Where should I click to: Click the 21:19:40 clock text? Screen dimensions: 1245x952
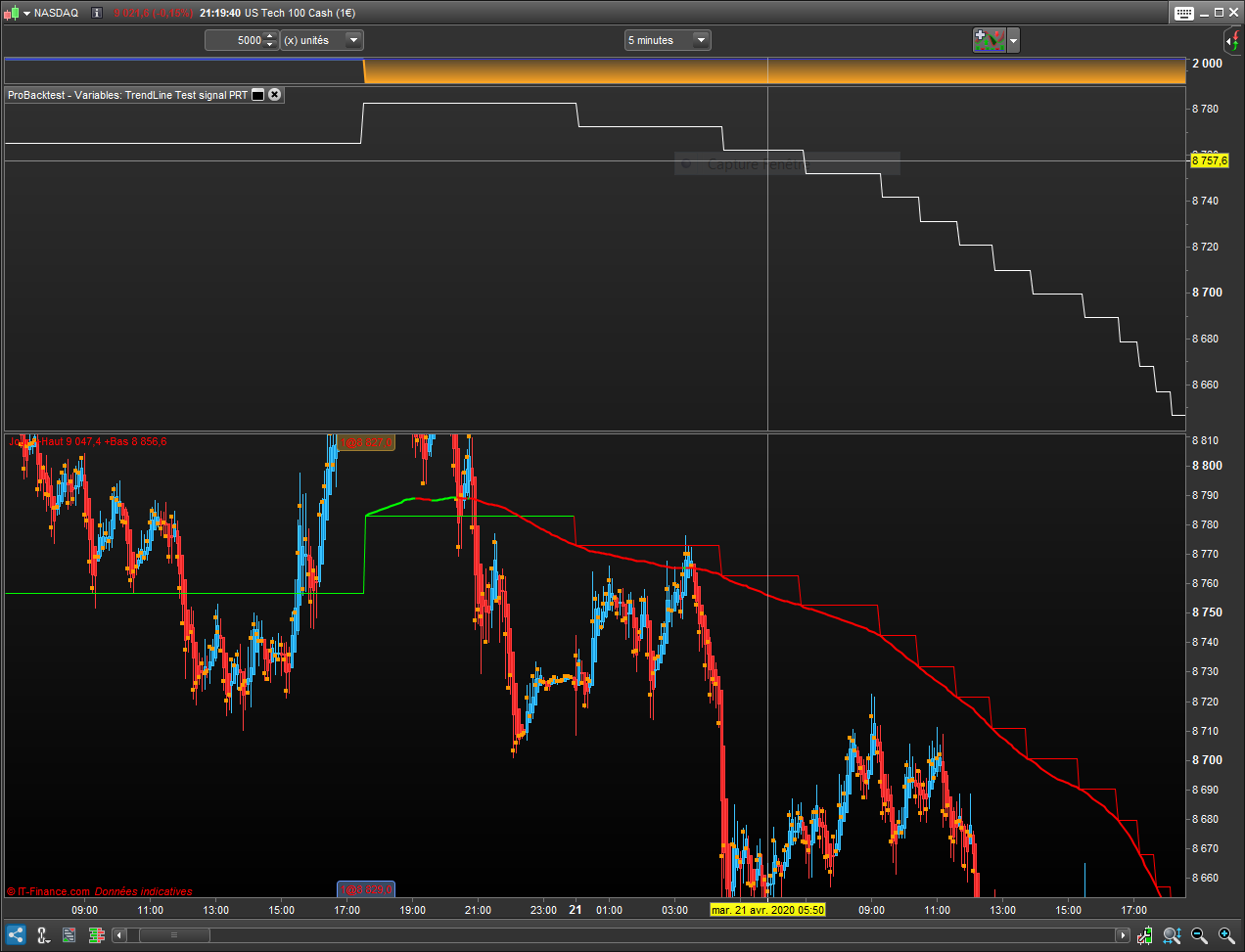(220, 13)
